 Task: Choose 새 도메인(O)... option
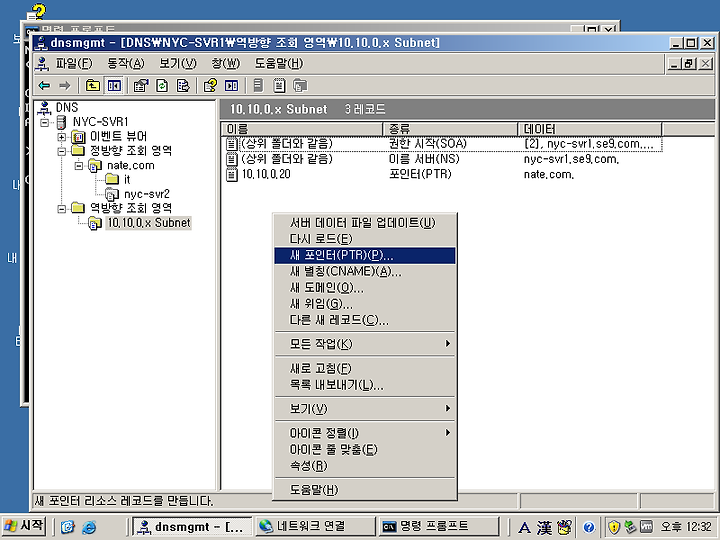(365, 288)
